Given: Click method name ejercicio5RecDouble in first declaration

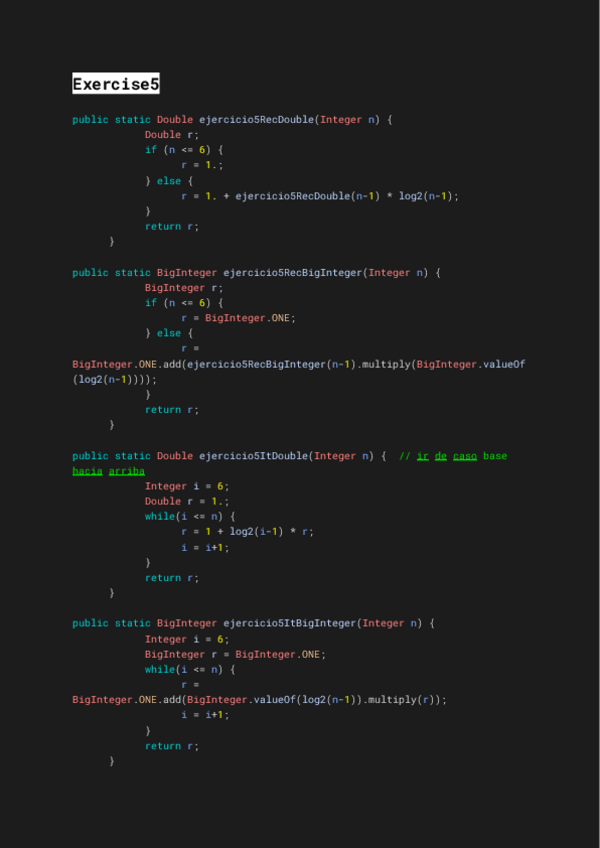Looking at the screenshot, I should point(256,120).
